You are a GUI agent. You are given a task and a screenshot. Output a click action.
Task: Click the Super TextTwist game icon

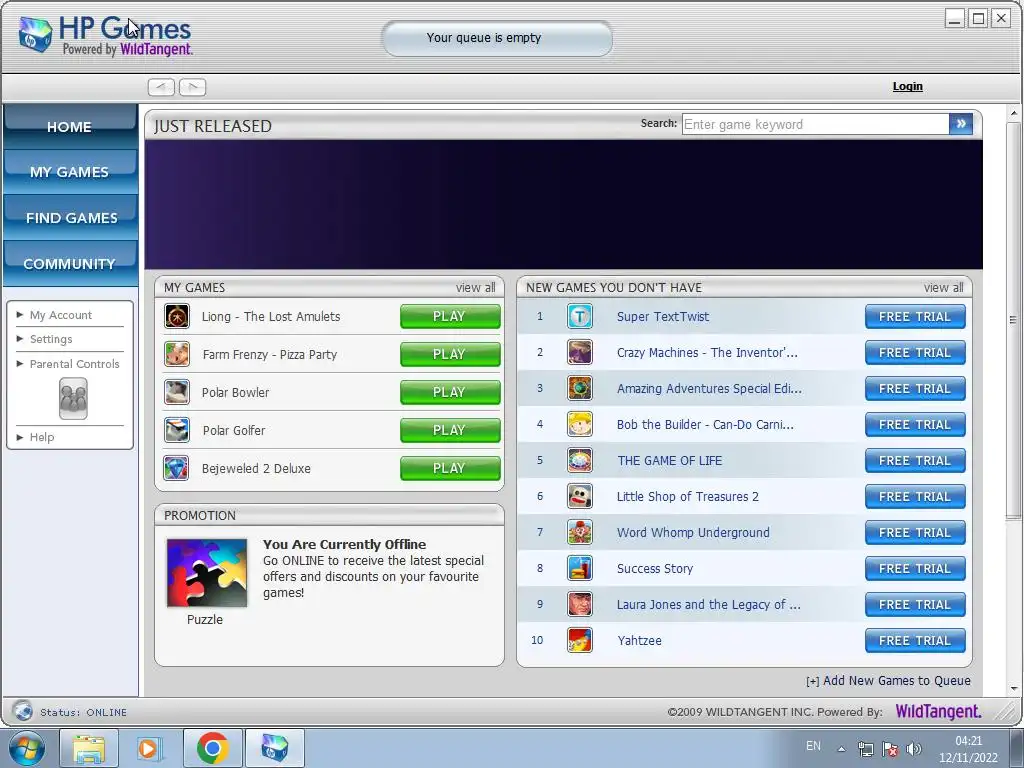(x=580, y=317)
